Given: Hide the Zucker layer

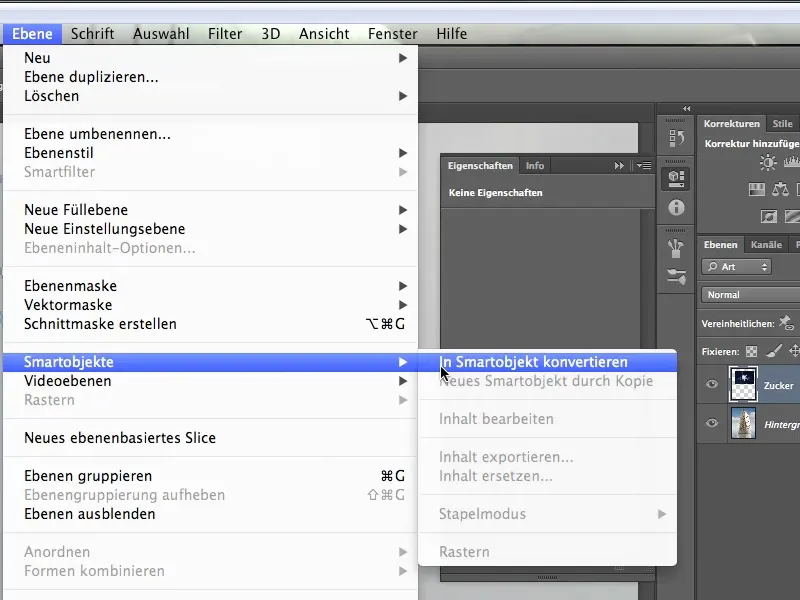Looking at the screenshot, I should (x=712, y=384).
